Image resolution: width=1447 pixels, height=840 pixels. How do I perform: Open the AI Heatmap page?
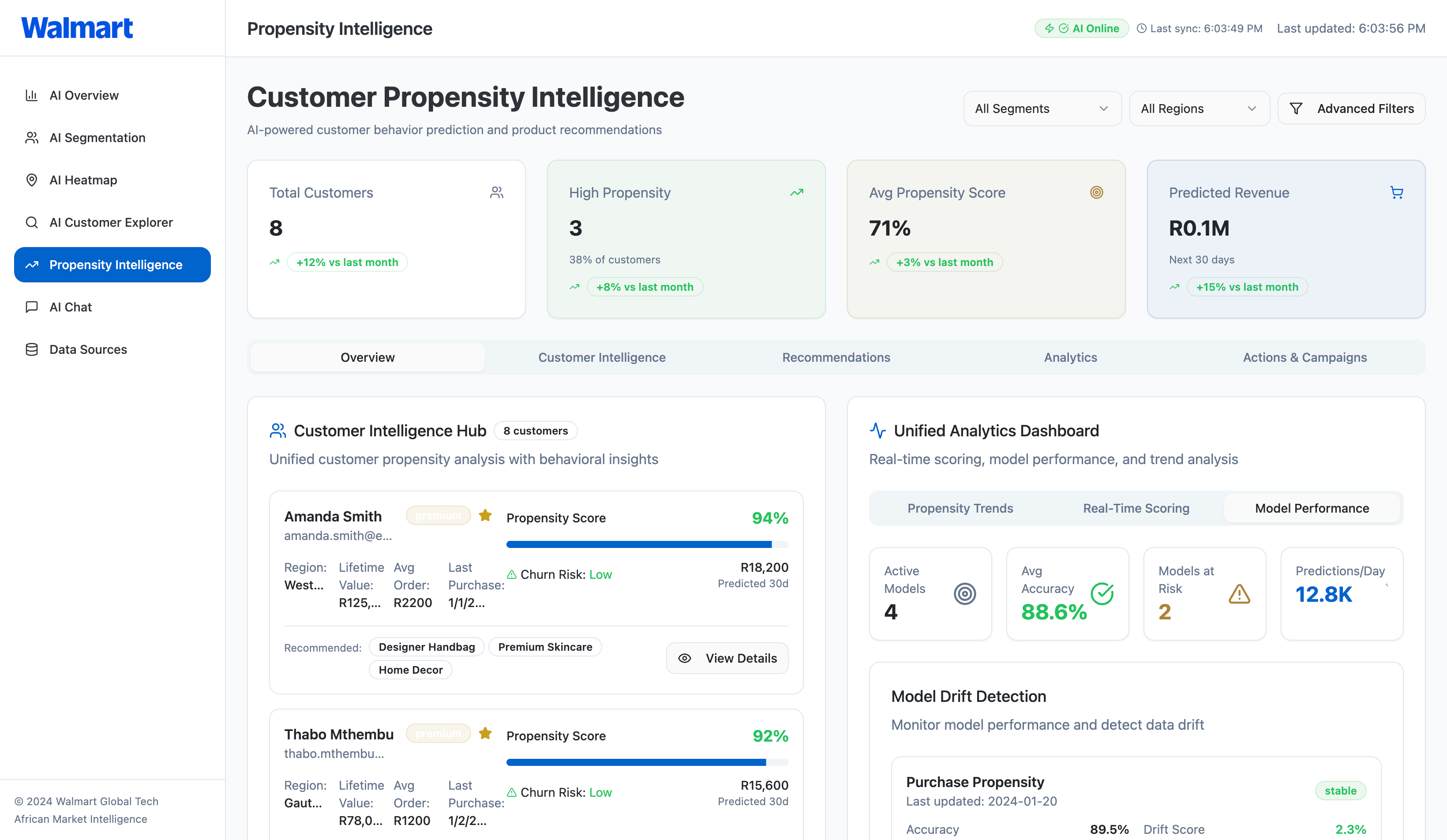[x=112, y=180]
